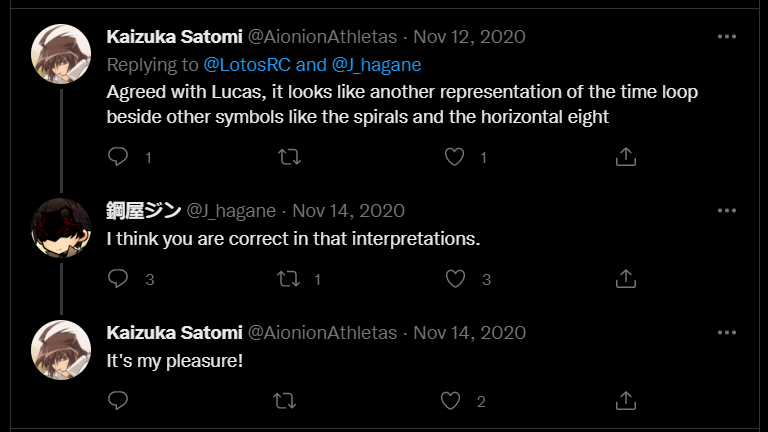
Task: Open the @J_hagane mention link in reply line
Action: [376, 65]
